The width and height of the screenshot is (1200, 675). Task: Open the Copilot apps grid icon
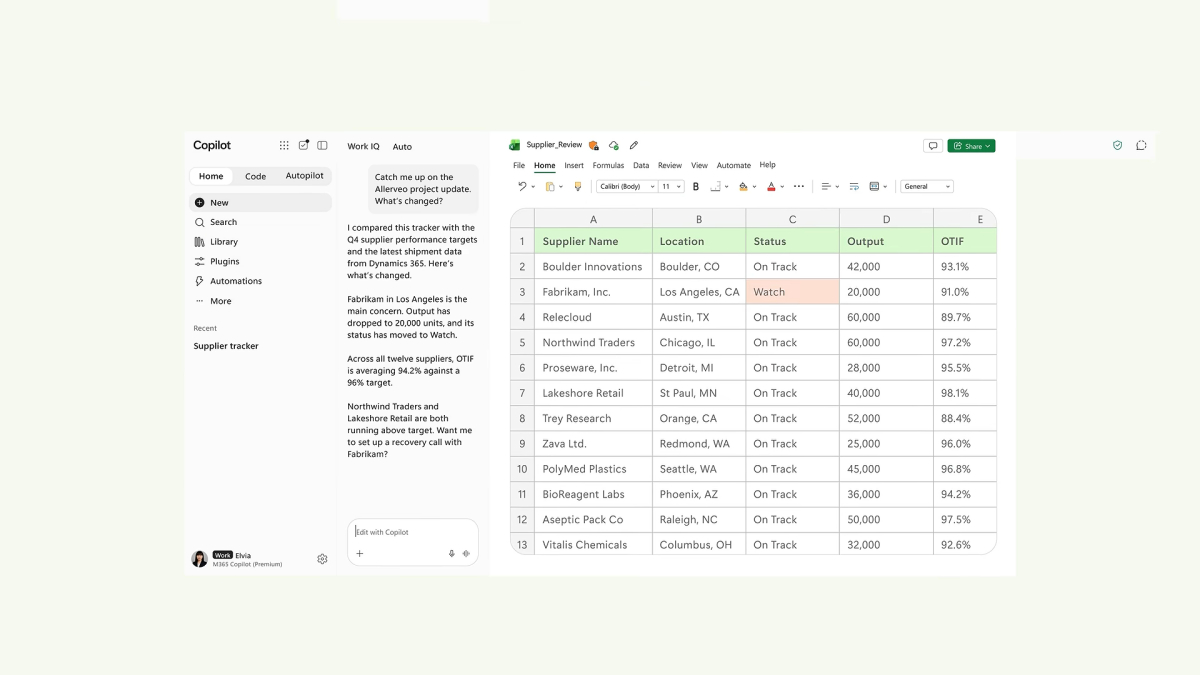point(284,145)
